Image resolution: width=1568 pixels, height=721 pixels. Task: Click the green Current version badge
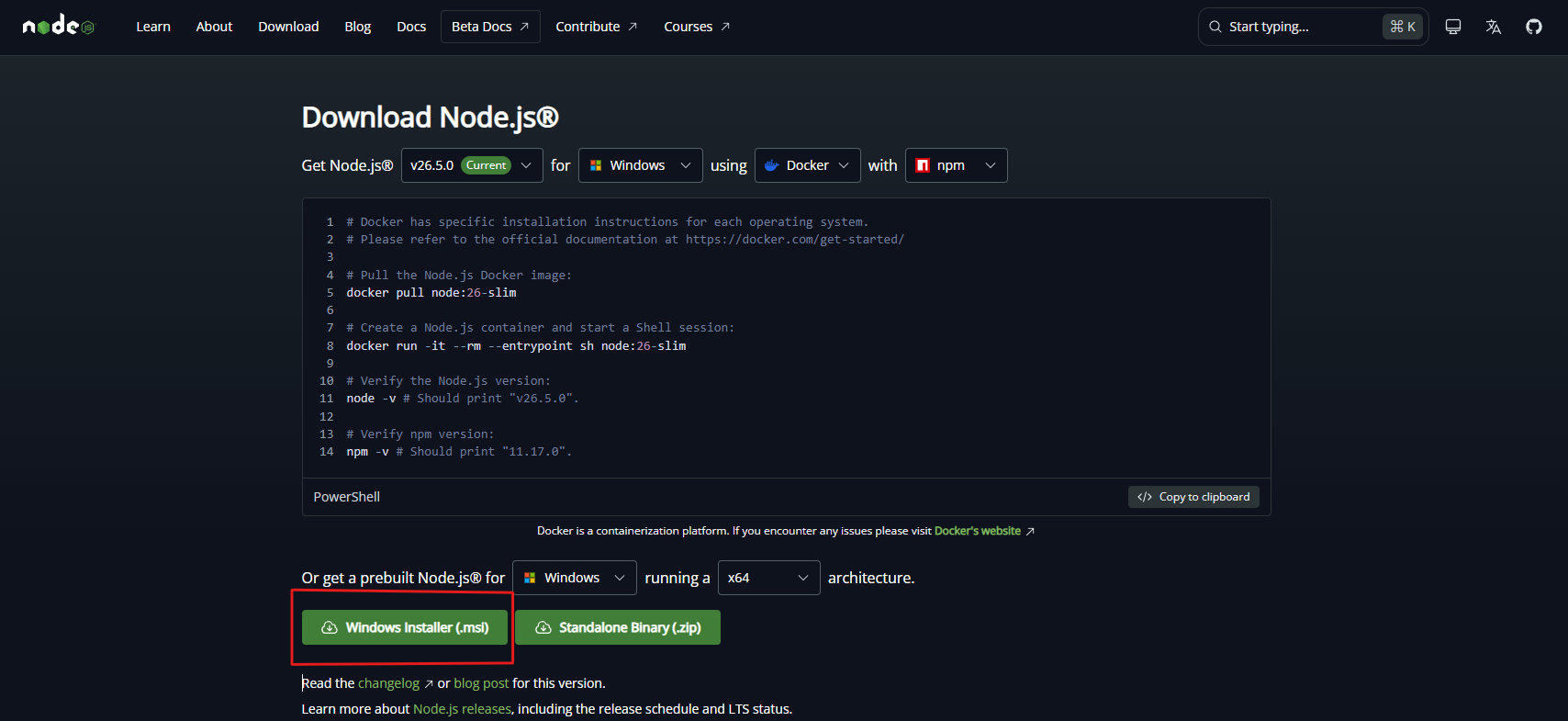pos(486,165)
